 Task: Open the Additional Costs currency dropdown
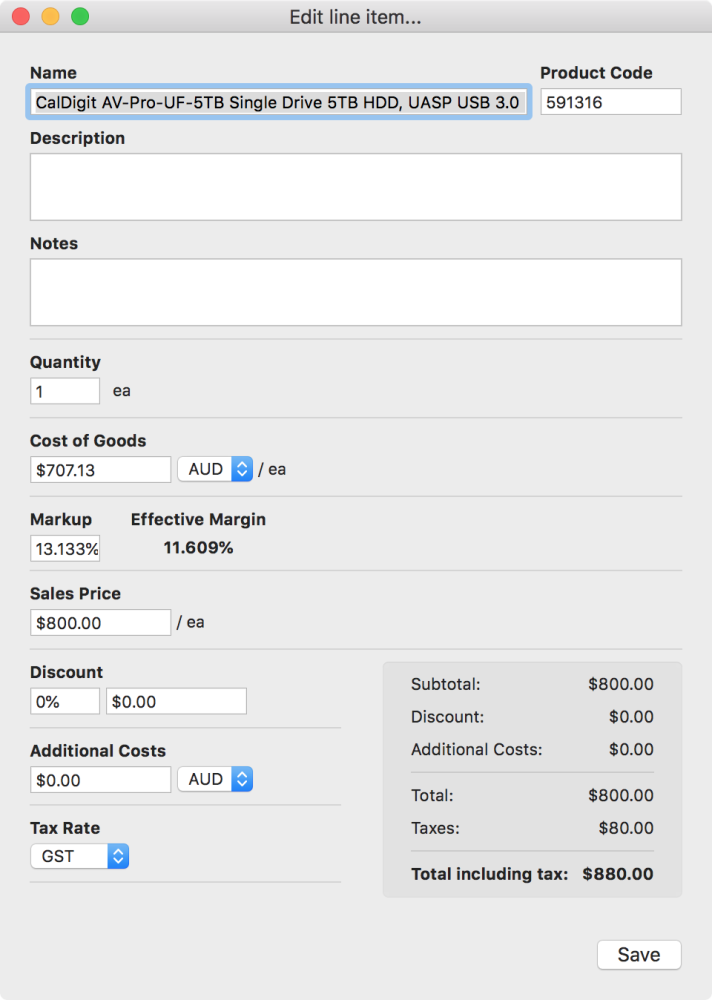click(x=215, y=779)
